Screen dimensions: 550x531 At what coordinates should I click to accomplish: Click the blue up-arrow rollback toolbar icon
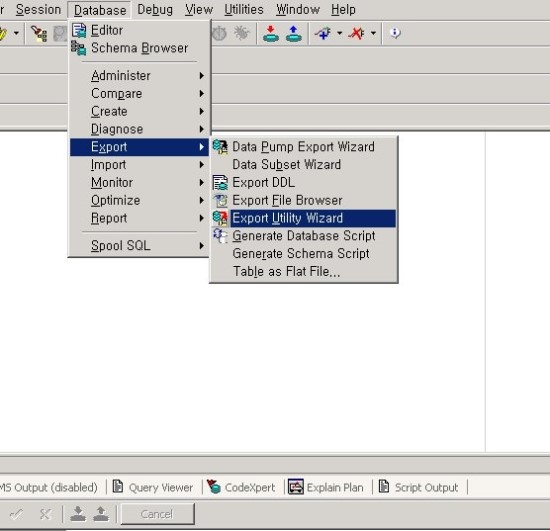coord(294,34)
